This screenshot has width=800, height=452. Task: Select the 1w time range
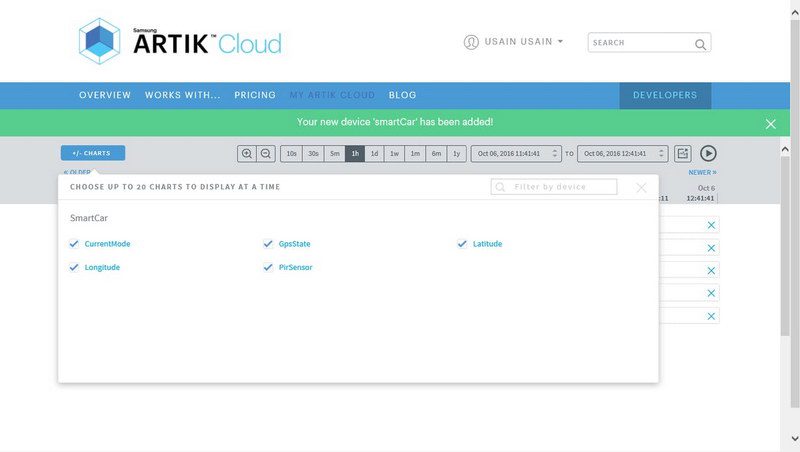[394, 154]
